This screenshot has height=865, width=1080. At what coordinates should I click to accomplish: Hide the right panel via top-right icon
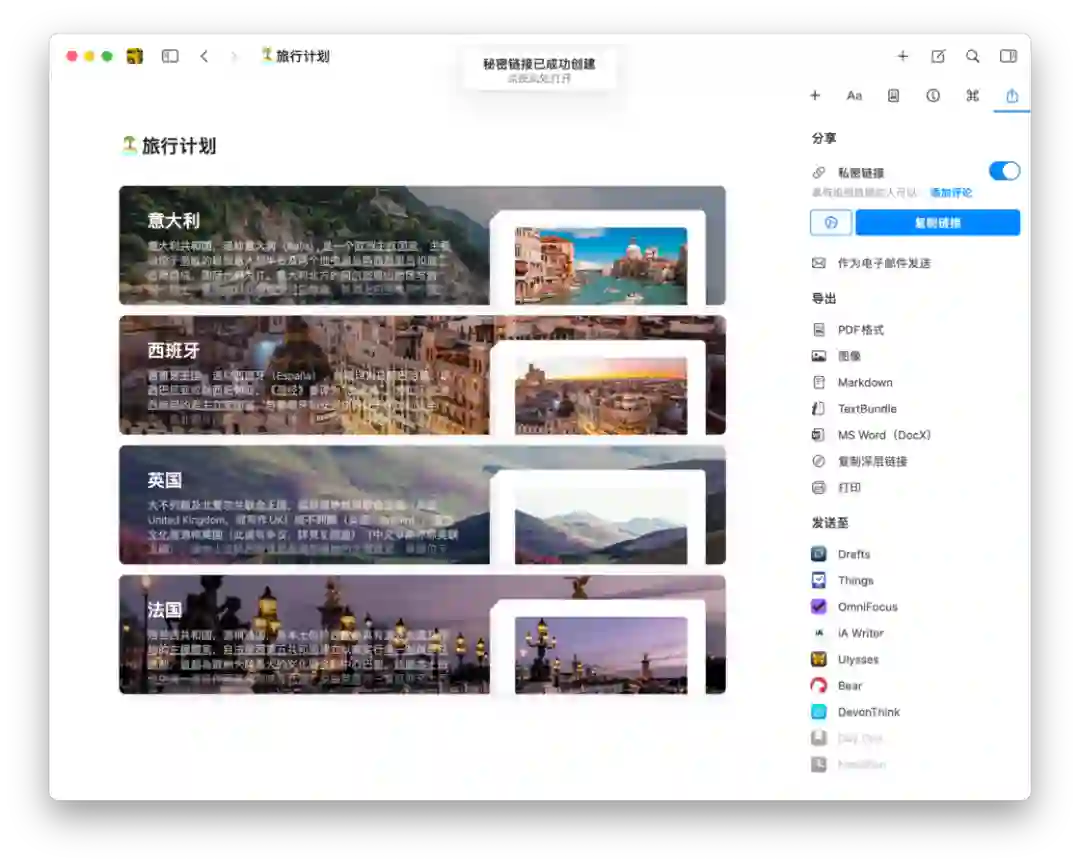click(x=1008, y=57)
